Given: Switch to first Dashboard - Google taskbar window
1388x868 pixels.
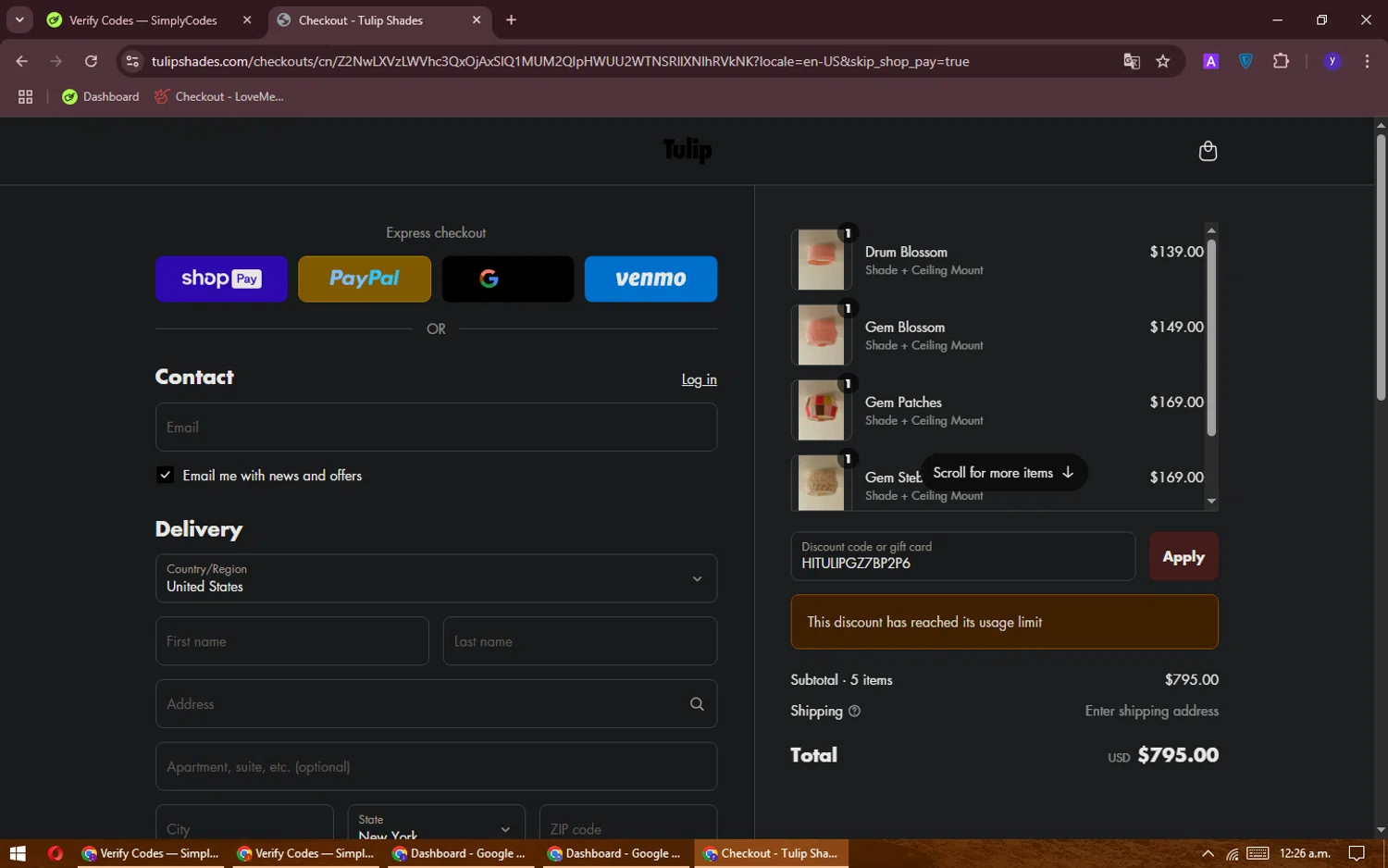Looking at the screenshot, I should [x=460, y=853].
